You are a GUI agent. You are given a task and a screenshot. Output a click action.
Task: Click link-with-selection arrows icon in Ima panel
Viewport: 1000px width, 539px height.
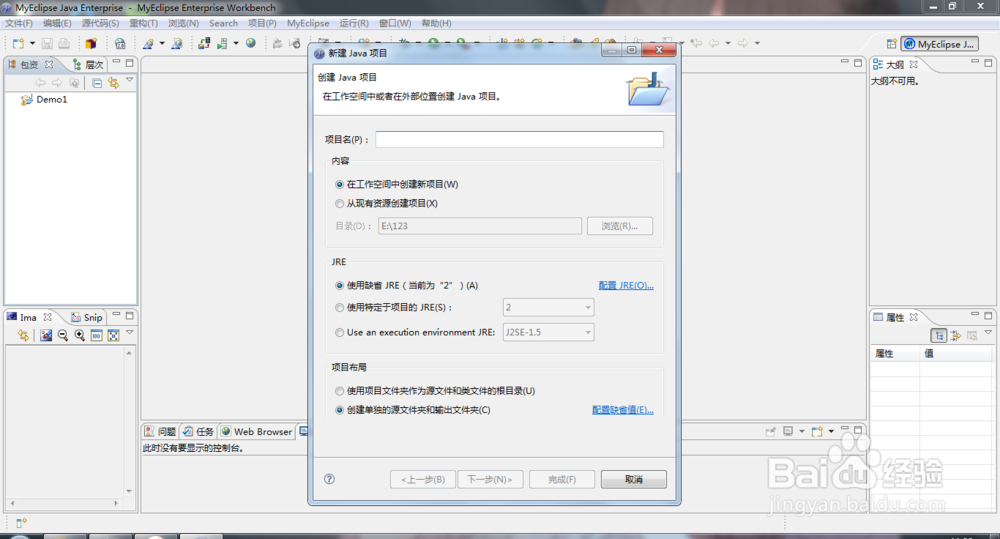coord(24,335)
